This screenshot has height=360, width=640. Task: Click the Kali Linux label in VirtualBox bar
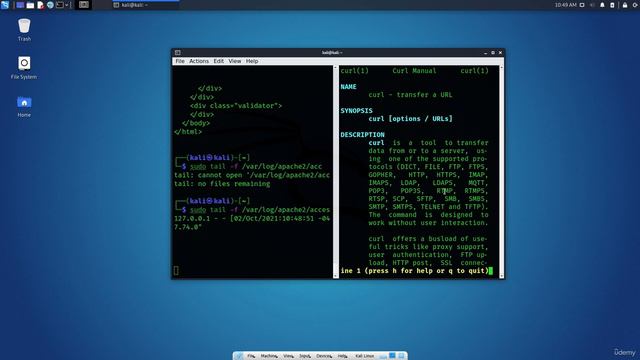tap(364, 356)
